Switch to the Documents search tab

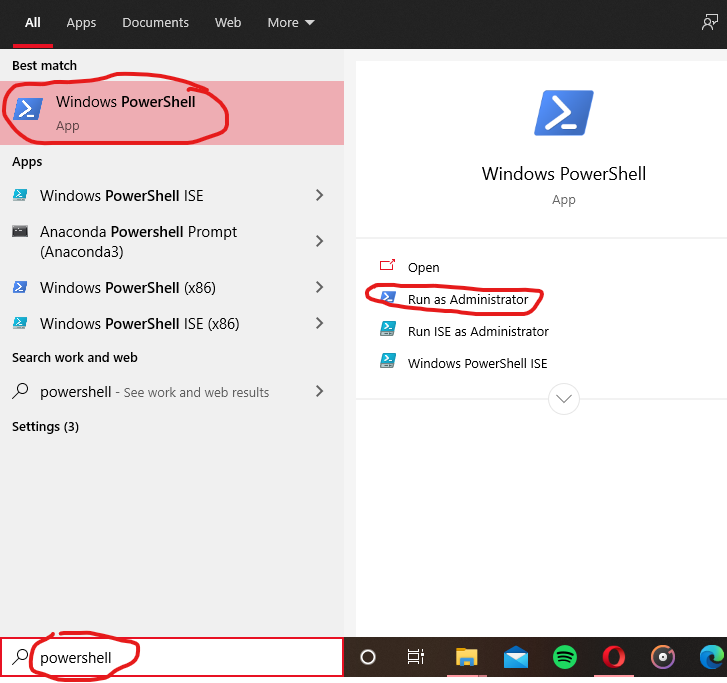155,22
